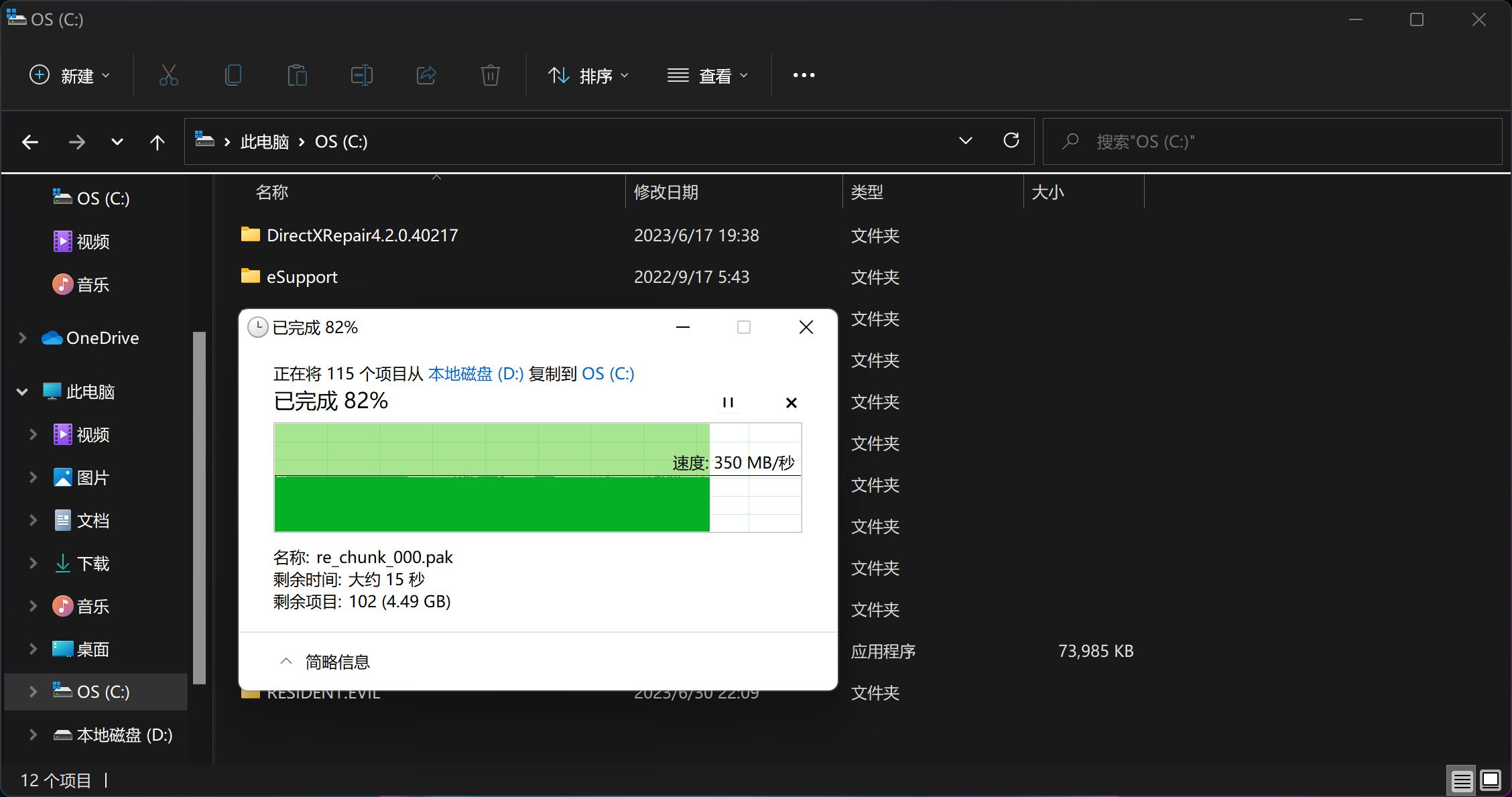Image resolution: width=1512 pixels, height=797 pixels.
Task: Click the 本地磁盘 (D:) source link
Action: tap(476, 373)
